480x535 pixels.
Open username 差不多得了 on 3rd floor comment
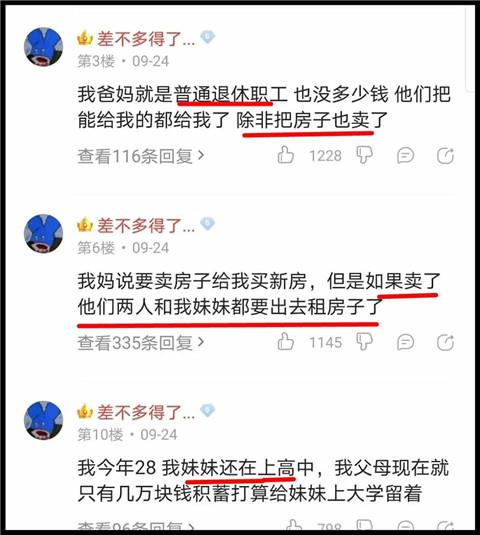pyautogui.click(x=146, y=39)
